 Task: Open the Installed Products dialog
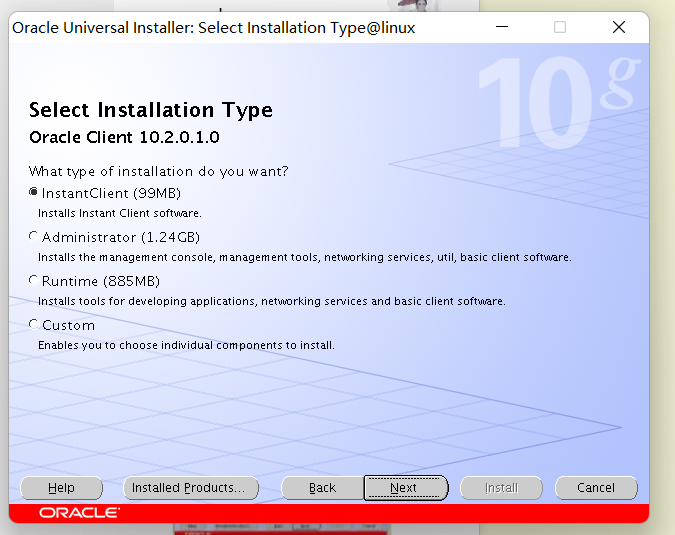click(191, 488)
